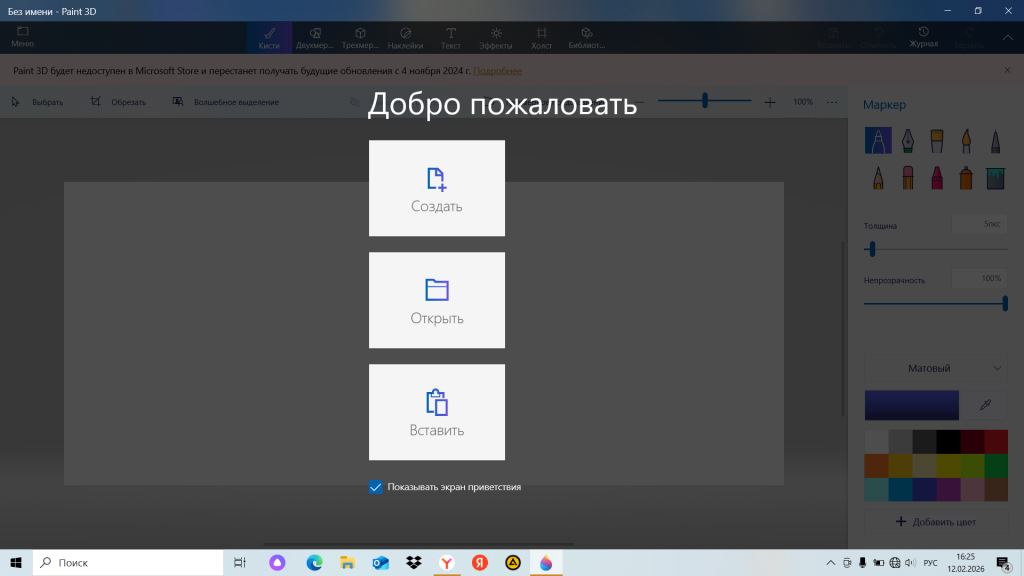Open the Меню menu
The height and width of the screenshot is (576, 1024).
click(x=22, y=38)
